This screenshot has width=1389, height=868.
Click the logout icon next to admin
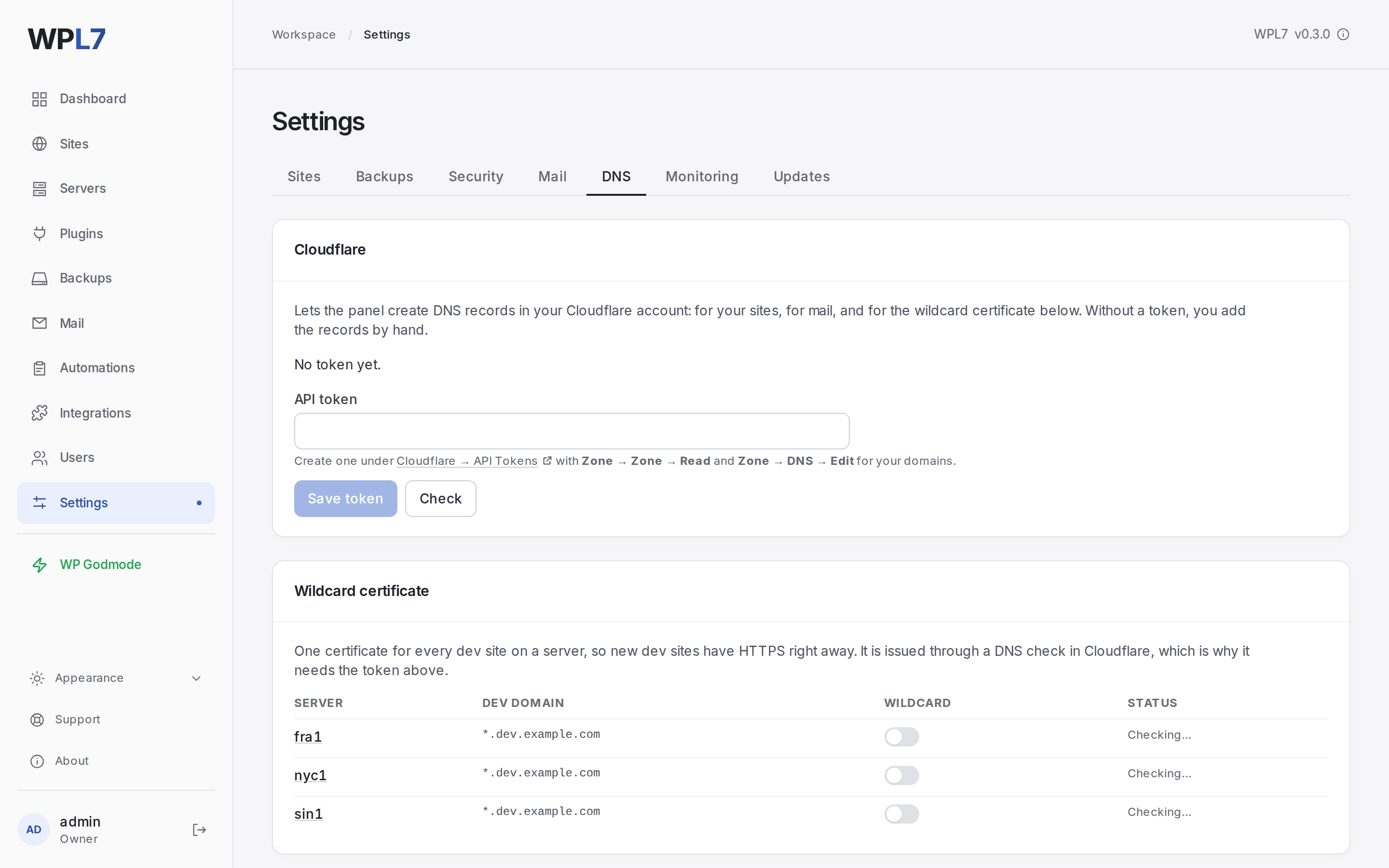[x=199, y=829]
